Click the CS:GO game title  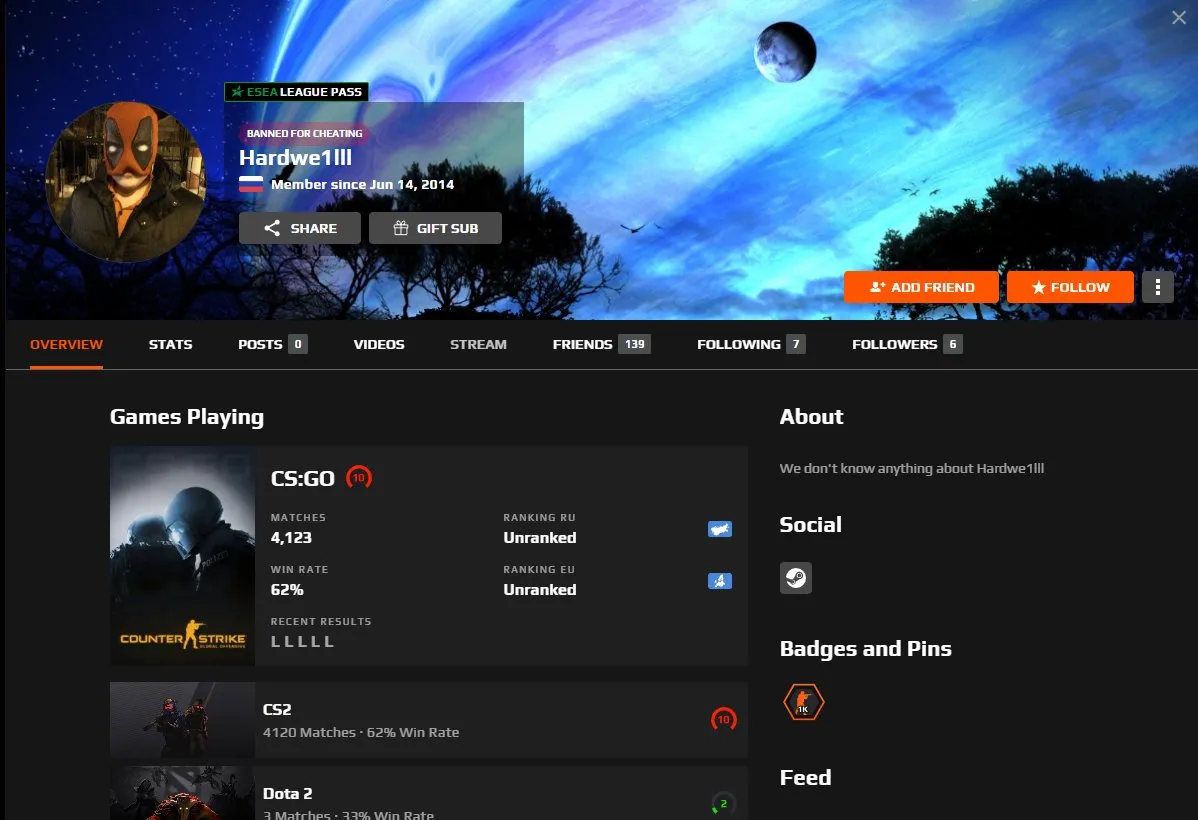(x=303, y=478)
